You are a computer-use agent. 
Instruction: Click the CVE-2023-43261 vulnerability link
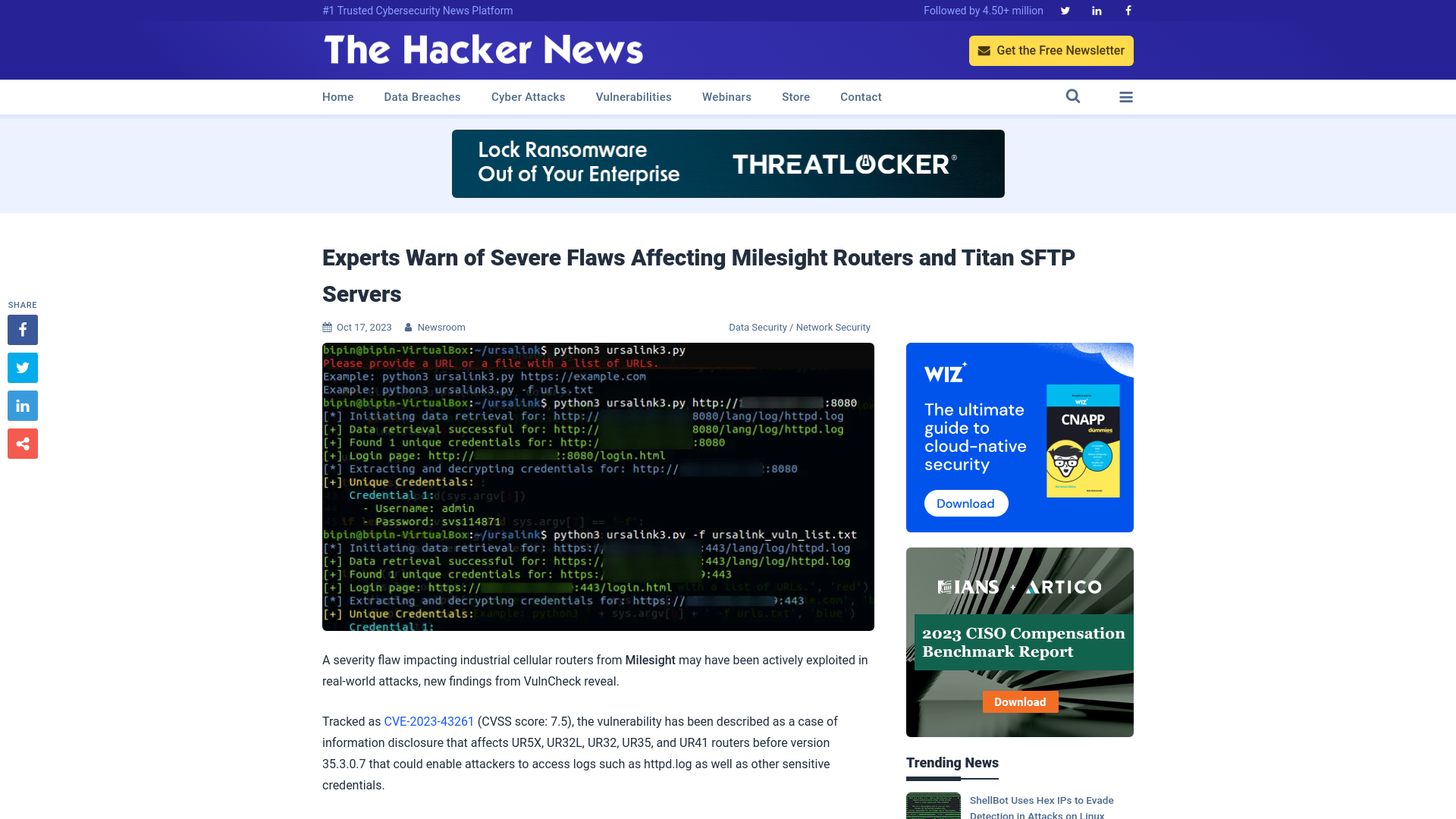429,721
